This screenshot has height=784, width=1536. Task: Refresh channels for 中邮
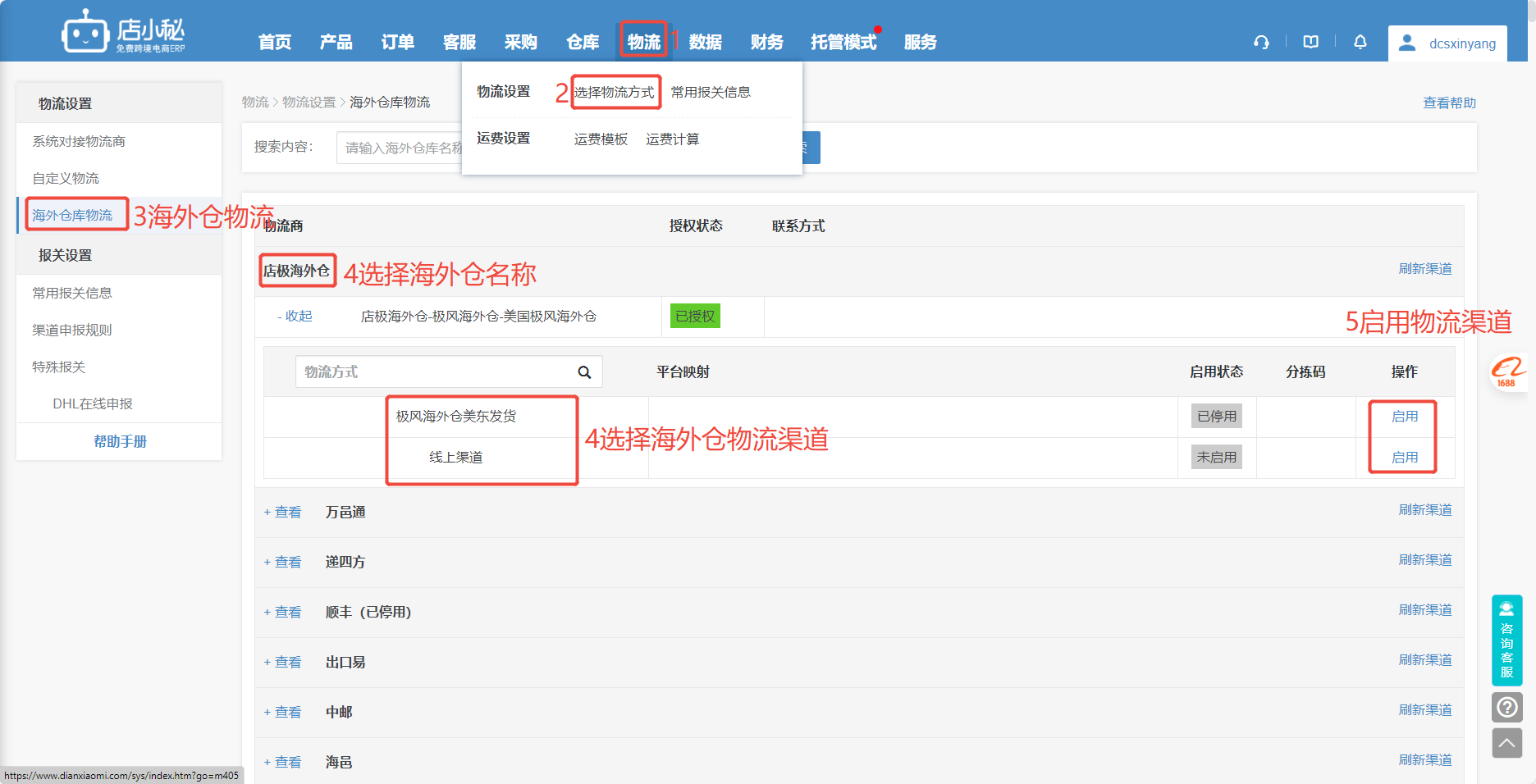(1425, 710)
